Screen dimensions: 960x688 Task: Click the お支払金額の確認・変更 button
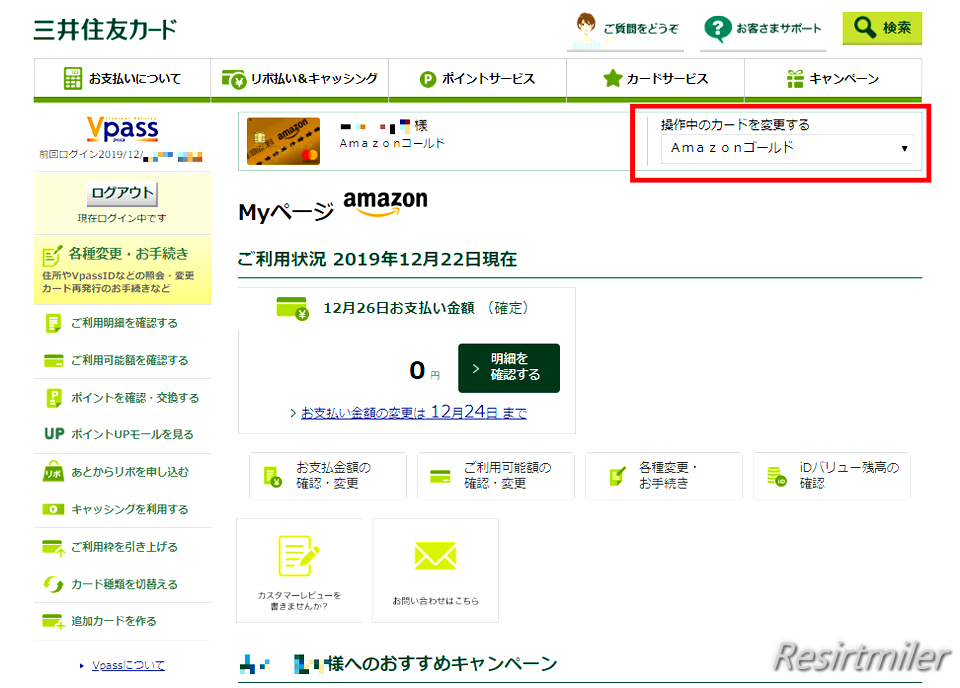[x=328, y=476]
